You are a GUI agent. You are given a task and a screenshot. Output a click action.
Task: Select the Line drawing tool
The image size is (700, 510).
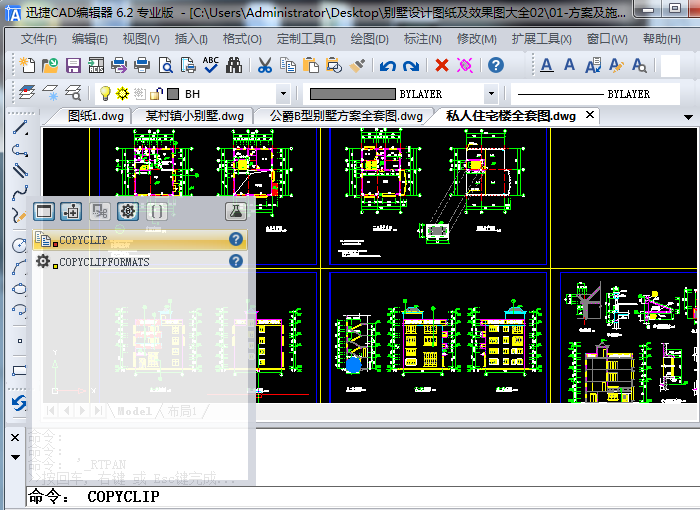(20, 128)
